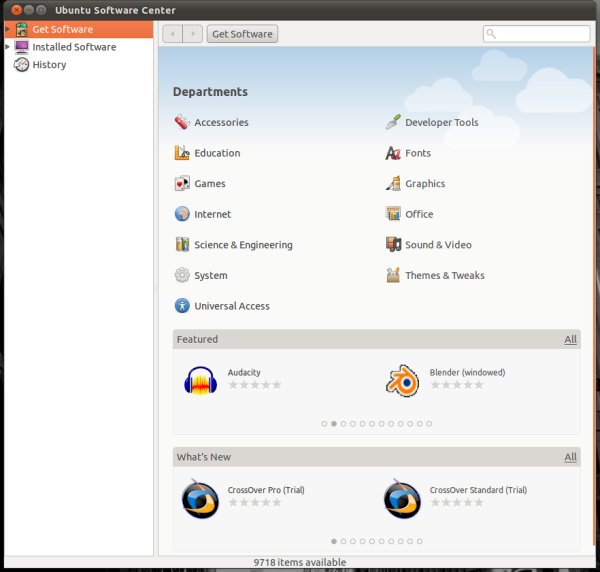
Task: Open CrossOver Standard (Trial) title
Action: pos(478,490)
